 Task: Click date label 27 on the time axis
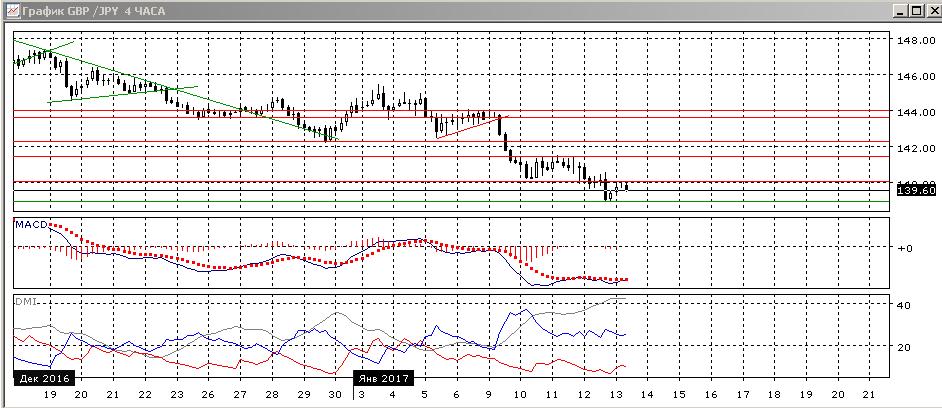[240, 395]
